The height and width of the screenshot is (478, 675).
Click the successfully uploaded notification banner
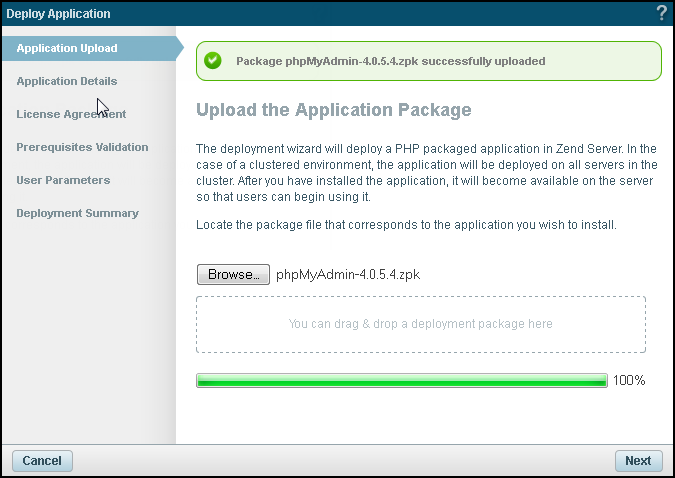429,61
